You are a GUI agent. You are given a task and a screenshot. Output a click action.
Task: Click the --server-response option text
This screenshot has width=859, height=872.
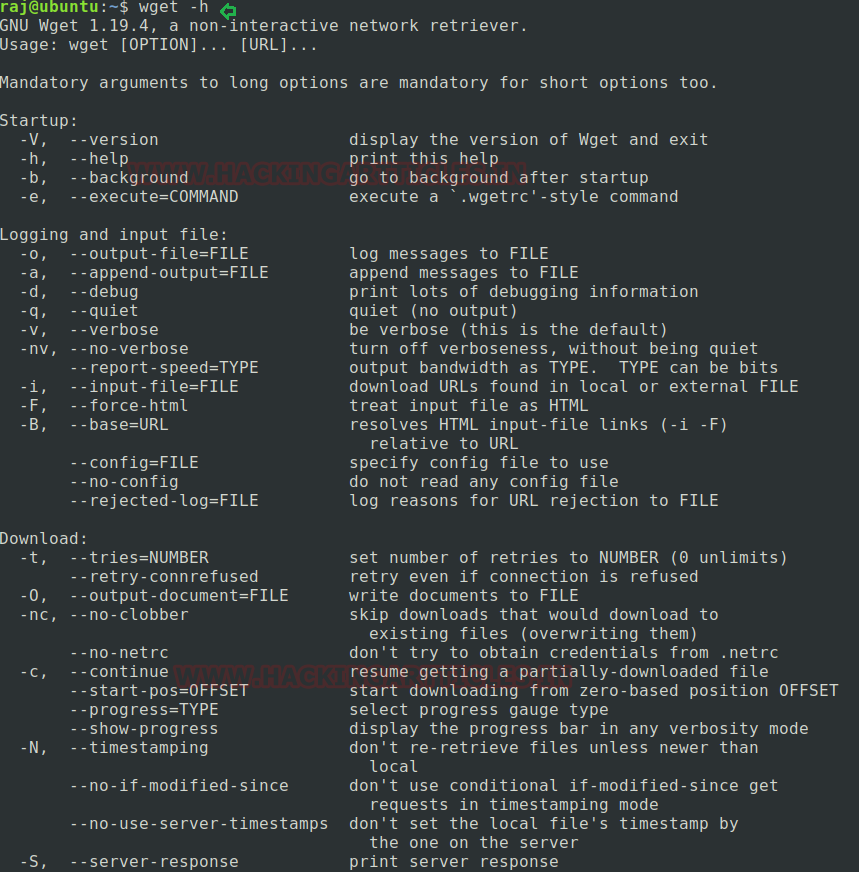(153, 861)
